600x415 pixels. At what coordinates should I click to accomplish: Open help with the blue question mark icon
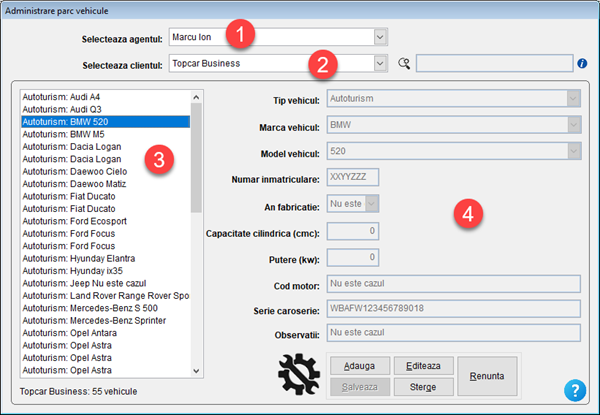(574, 390)
